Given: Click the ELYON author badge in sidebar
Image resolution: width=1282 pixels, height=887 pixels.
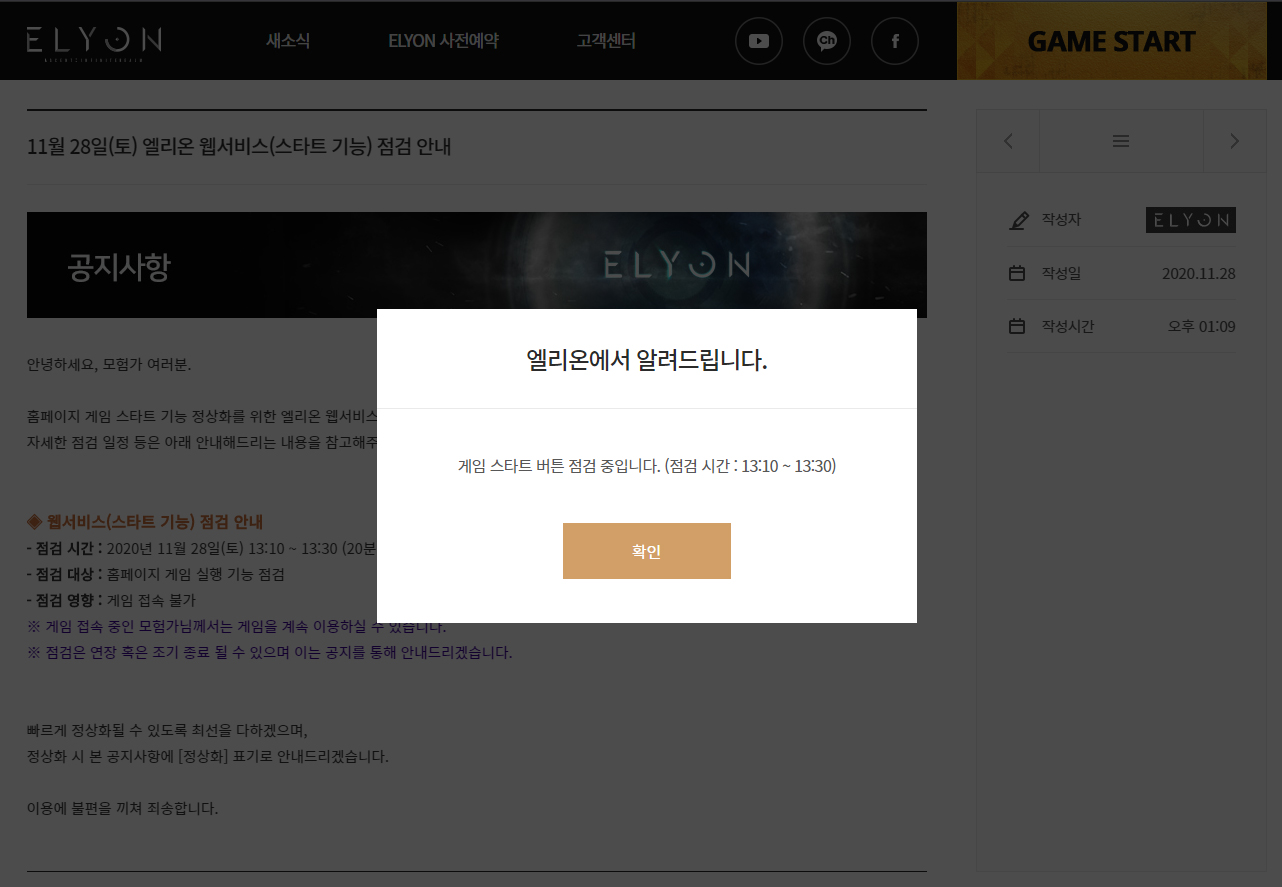Looking at the screenshot, I should click(x=1190, y=220).
